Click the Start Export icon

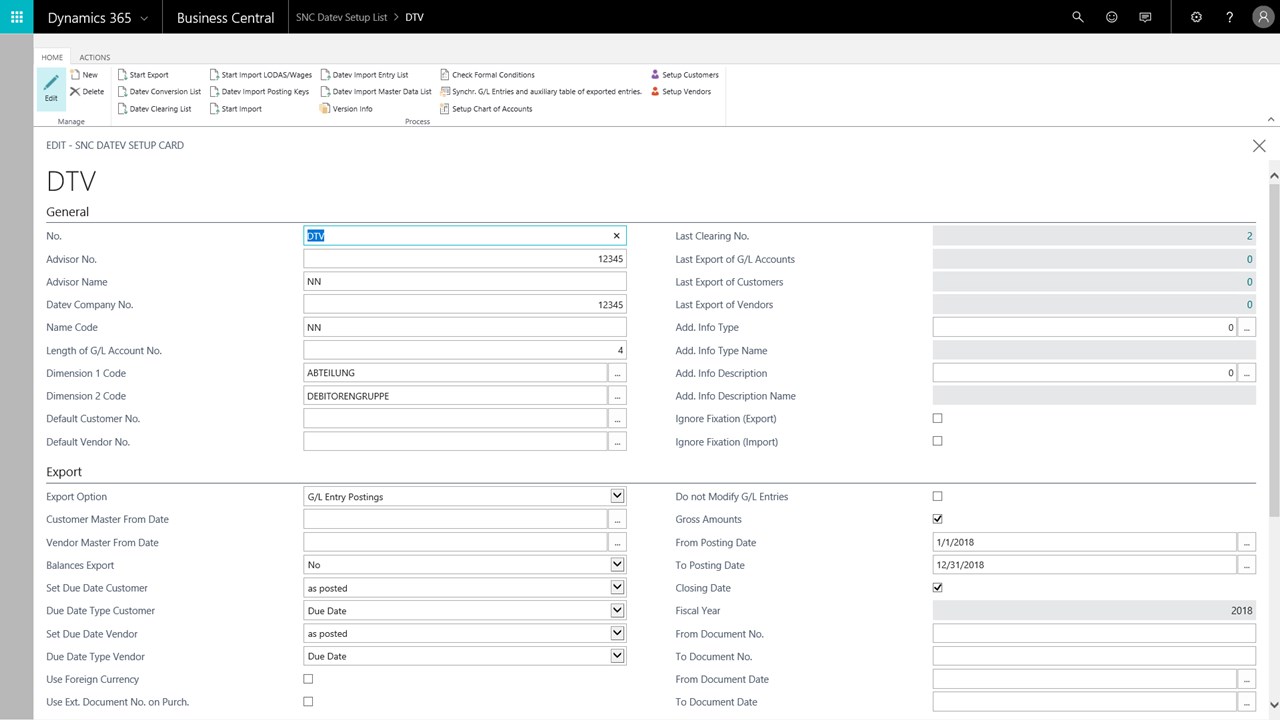[x=123, y=75]
